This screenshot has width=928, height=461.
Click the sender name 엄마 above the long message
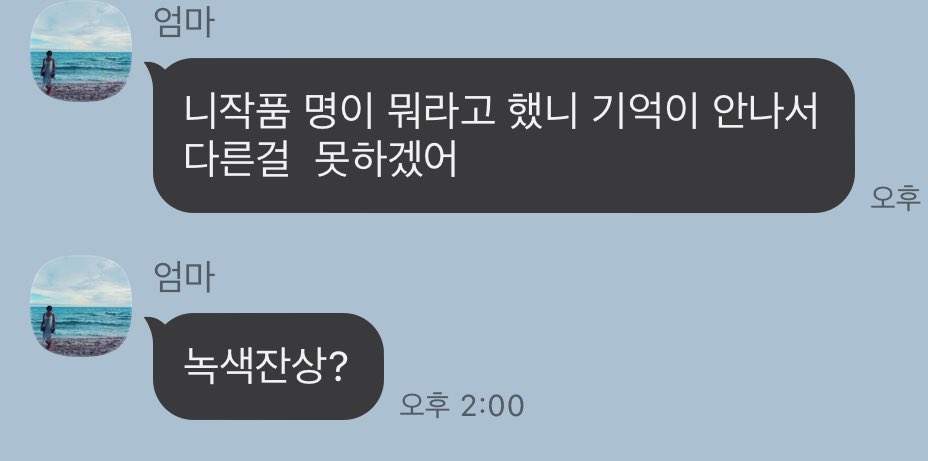point(183,22)
